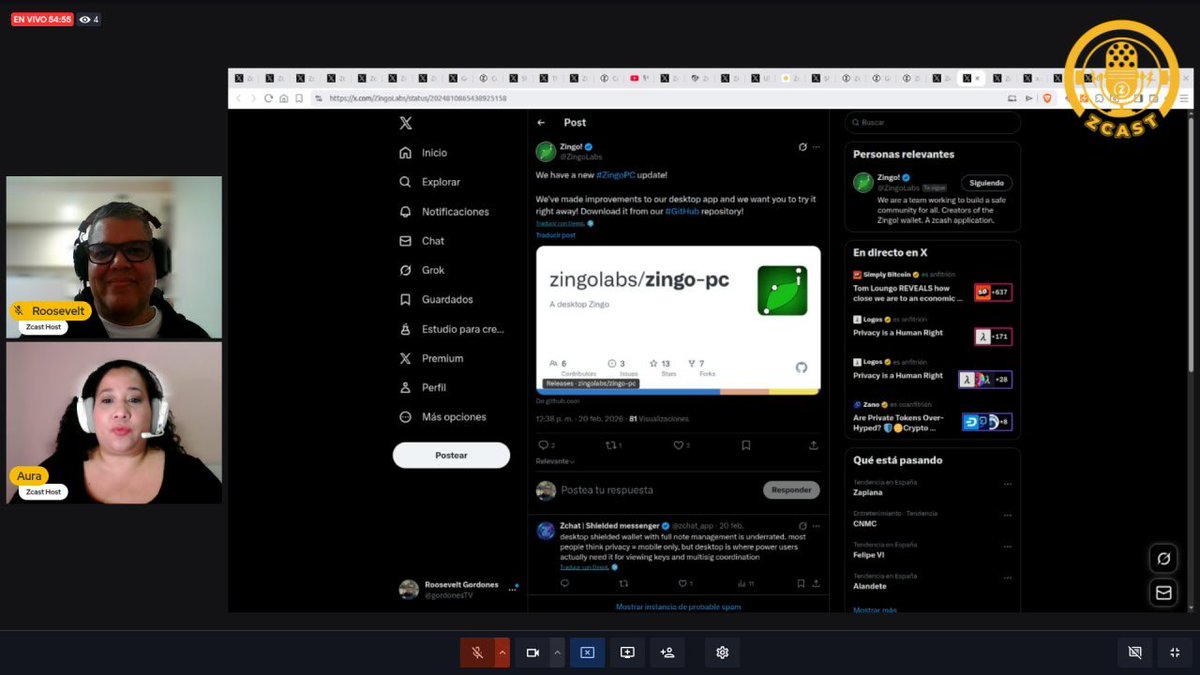
Task: Open Notificaciones in the X sidebar
Action: click(444, 212)
